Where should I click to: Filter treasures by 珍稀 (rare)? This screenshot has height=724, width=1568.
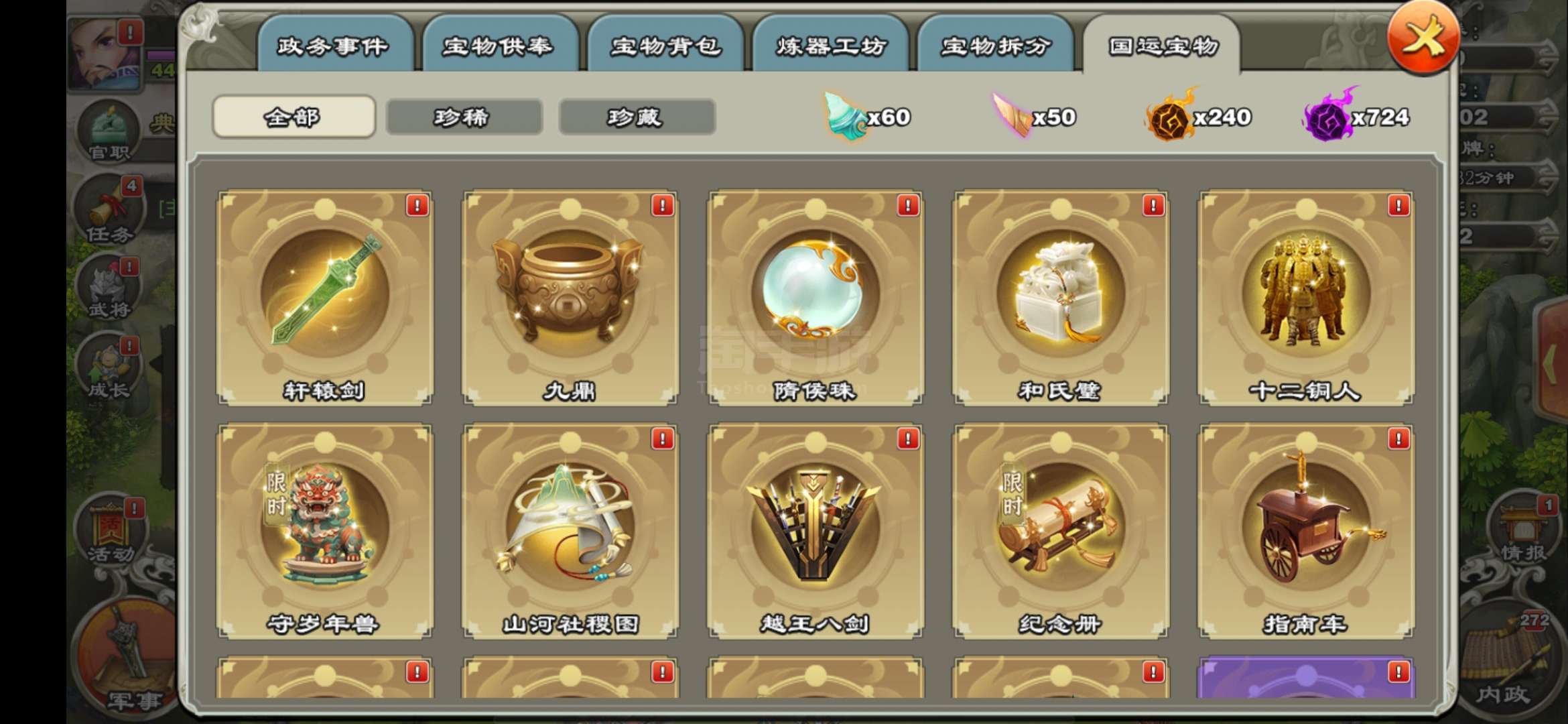click(464, 118)
